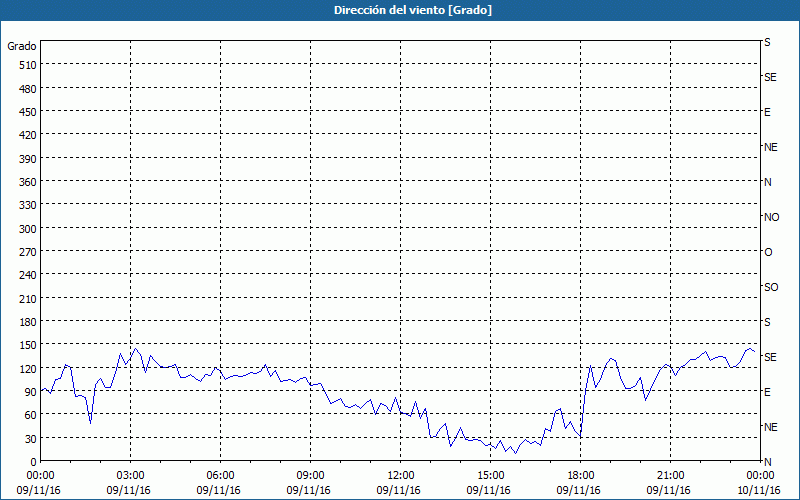
Task: Select the 510 y-axis value
Action: pos(28,65)
